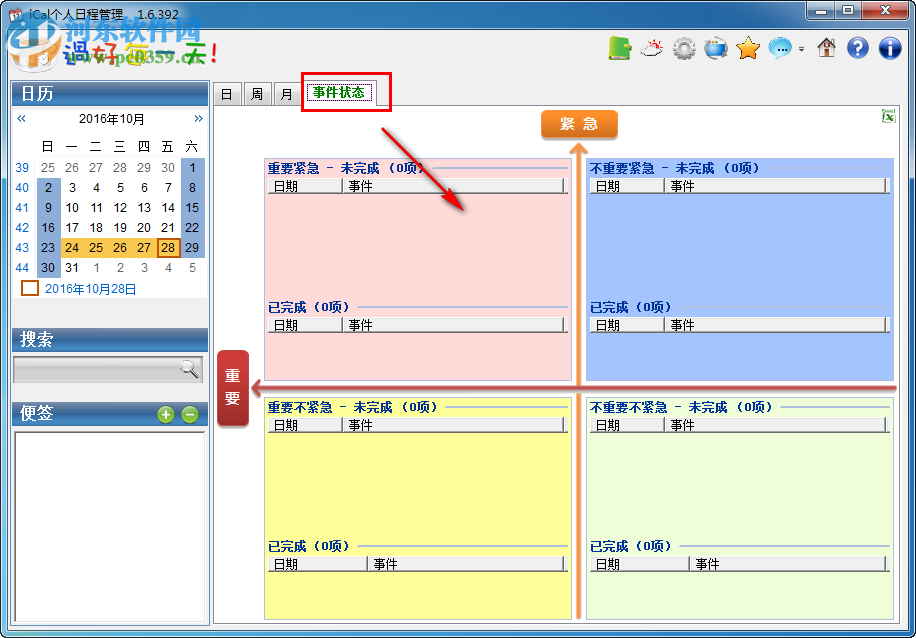916x638 pixels.
Task: Select Sunday column header 日 in calendar
Action: pos(48,146)
